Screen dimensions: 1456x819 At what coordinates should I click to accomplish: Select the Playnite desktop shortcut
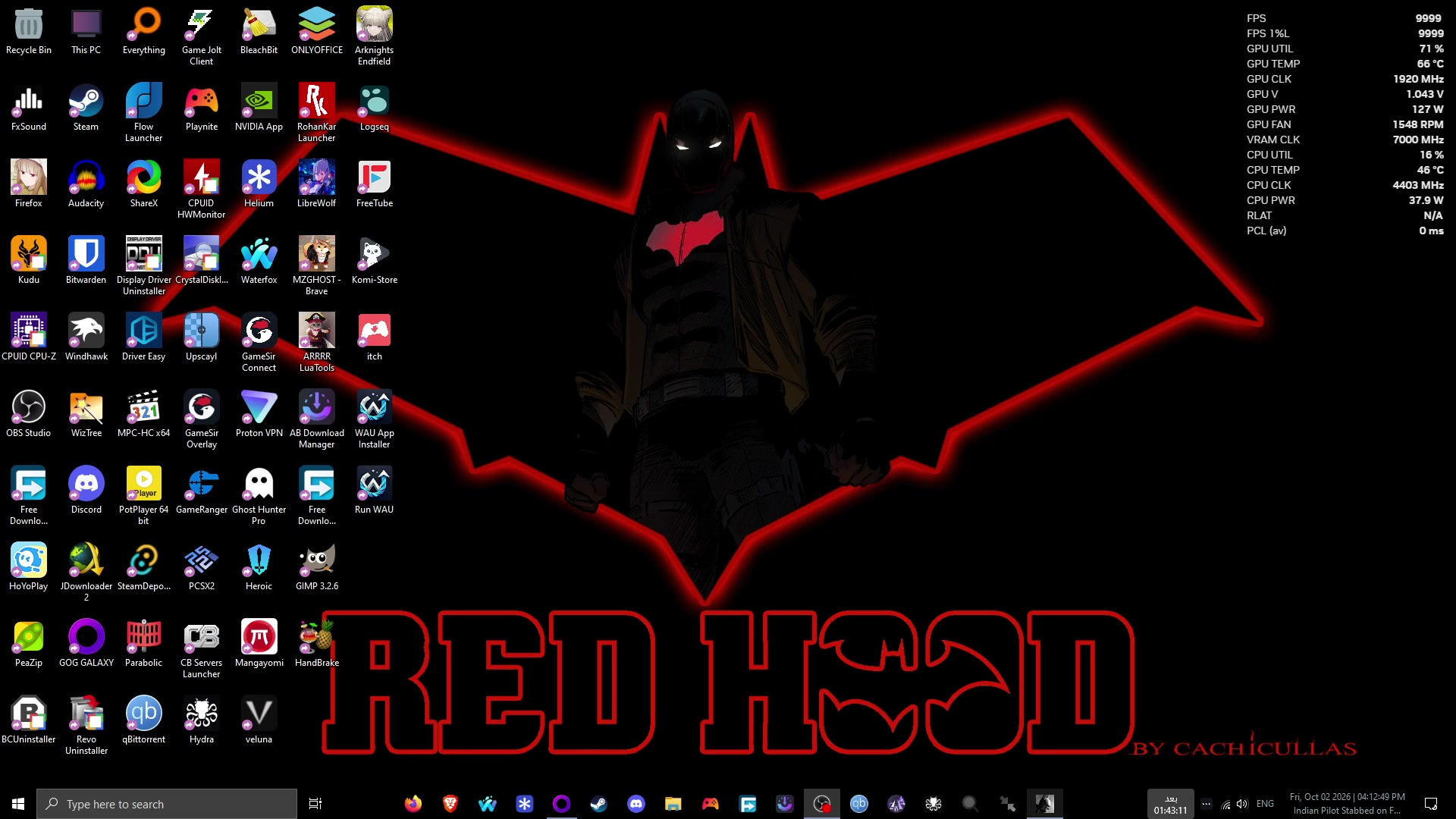pos(201,108)
